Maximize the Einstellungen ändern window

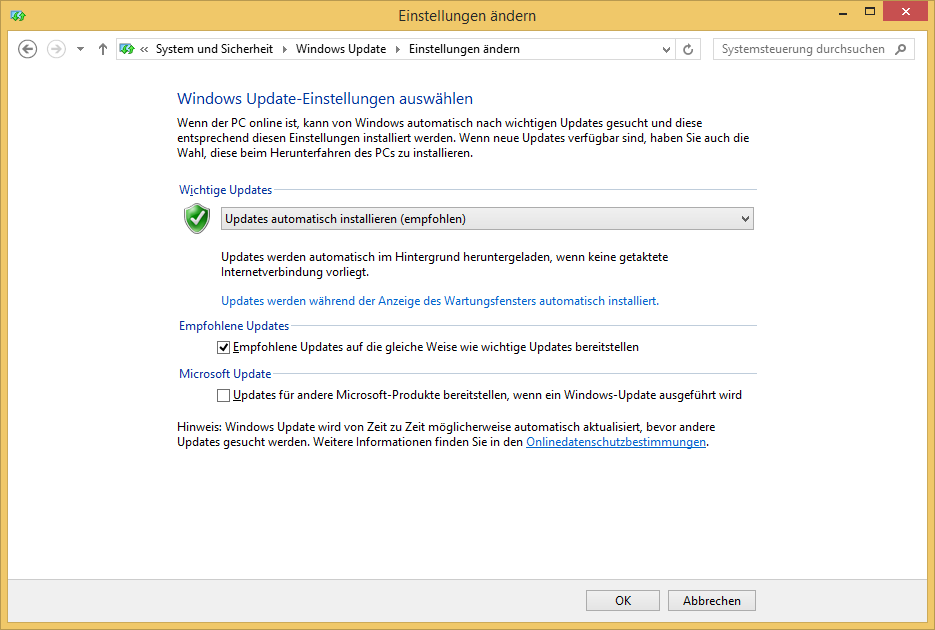[x=870, y=12]
